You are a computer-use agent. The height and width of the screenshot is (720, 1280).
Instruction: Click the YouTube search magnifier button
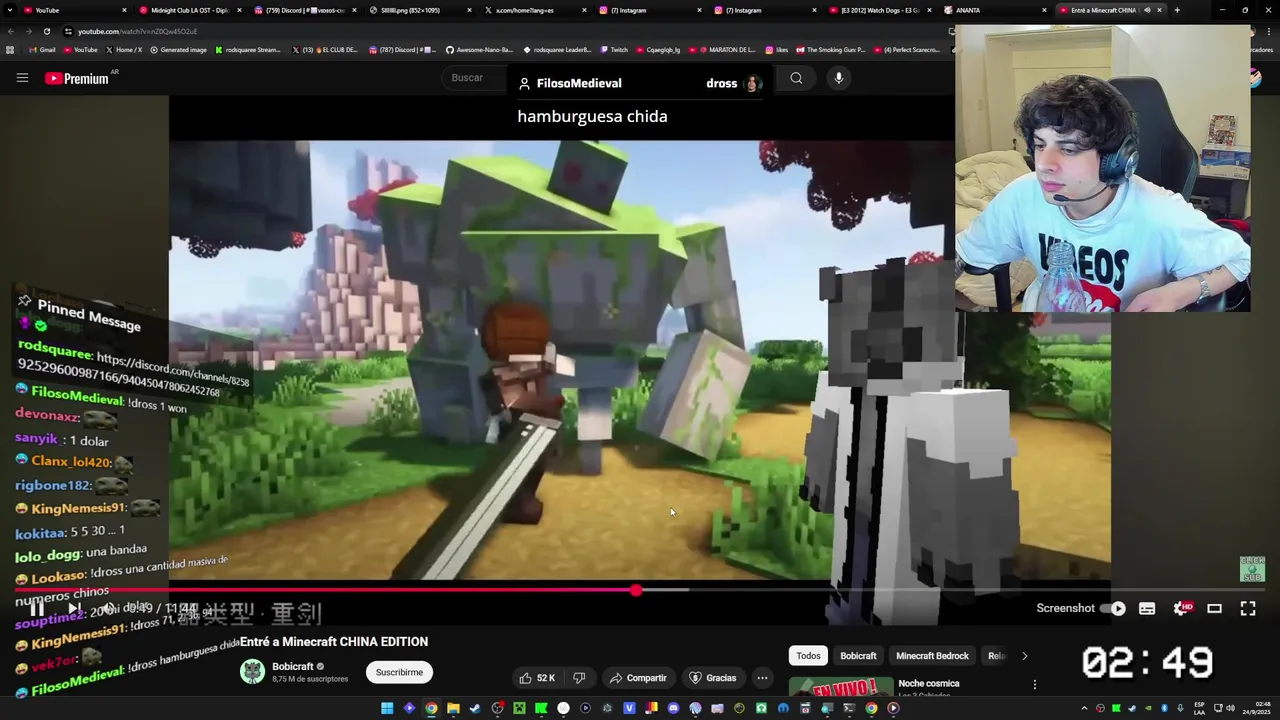pyautogui.click(x=796, y=78)
